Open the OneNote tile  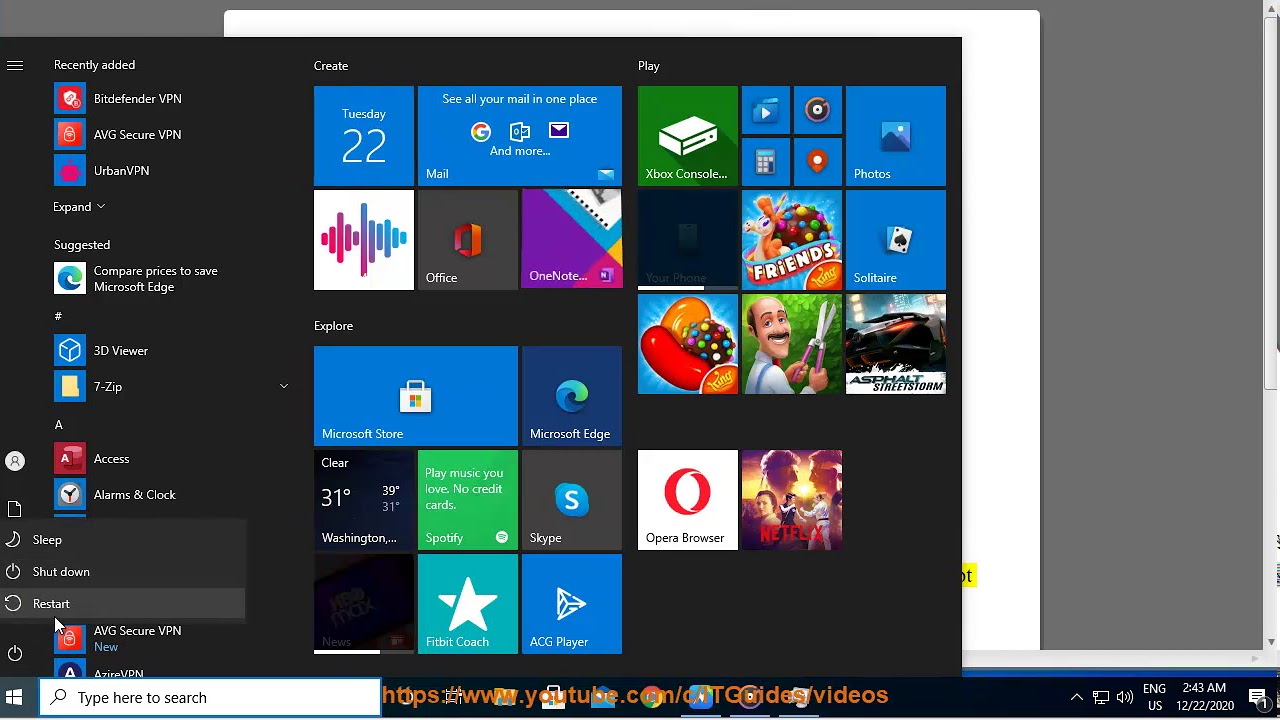[x=572, y=240]
